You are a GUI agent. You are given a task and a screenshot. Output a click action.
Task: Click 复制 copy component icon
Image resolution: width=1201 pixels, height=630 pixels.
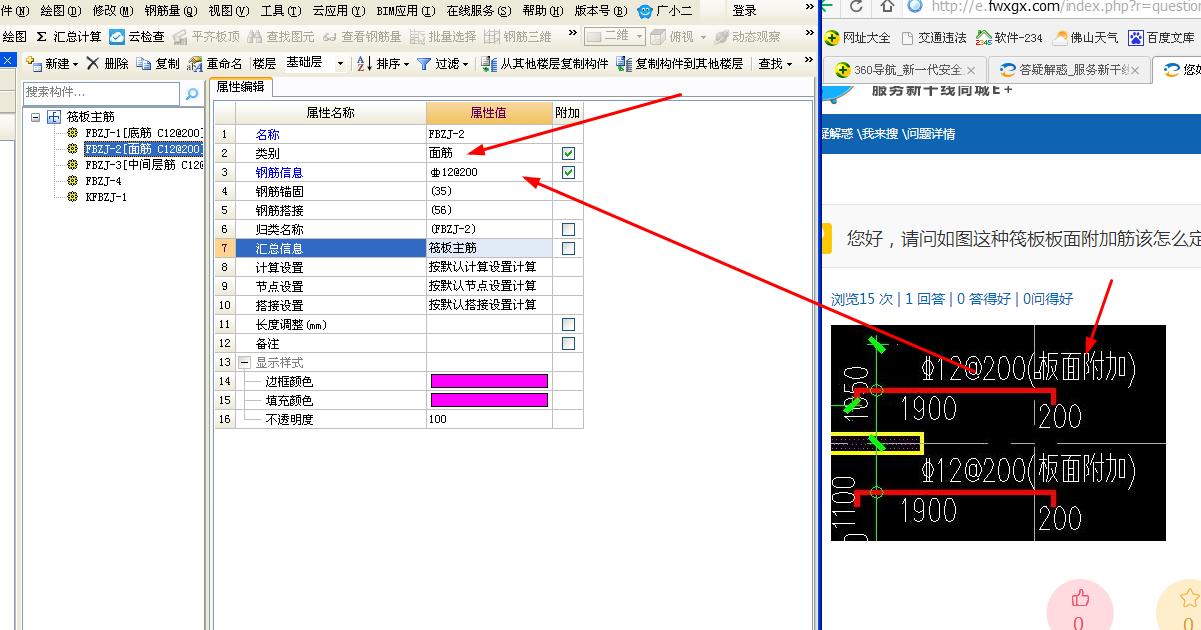pyautogui.click(x=144, y=63)
